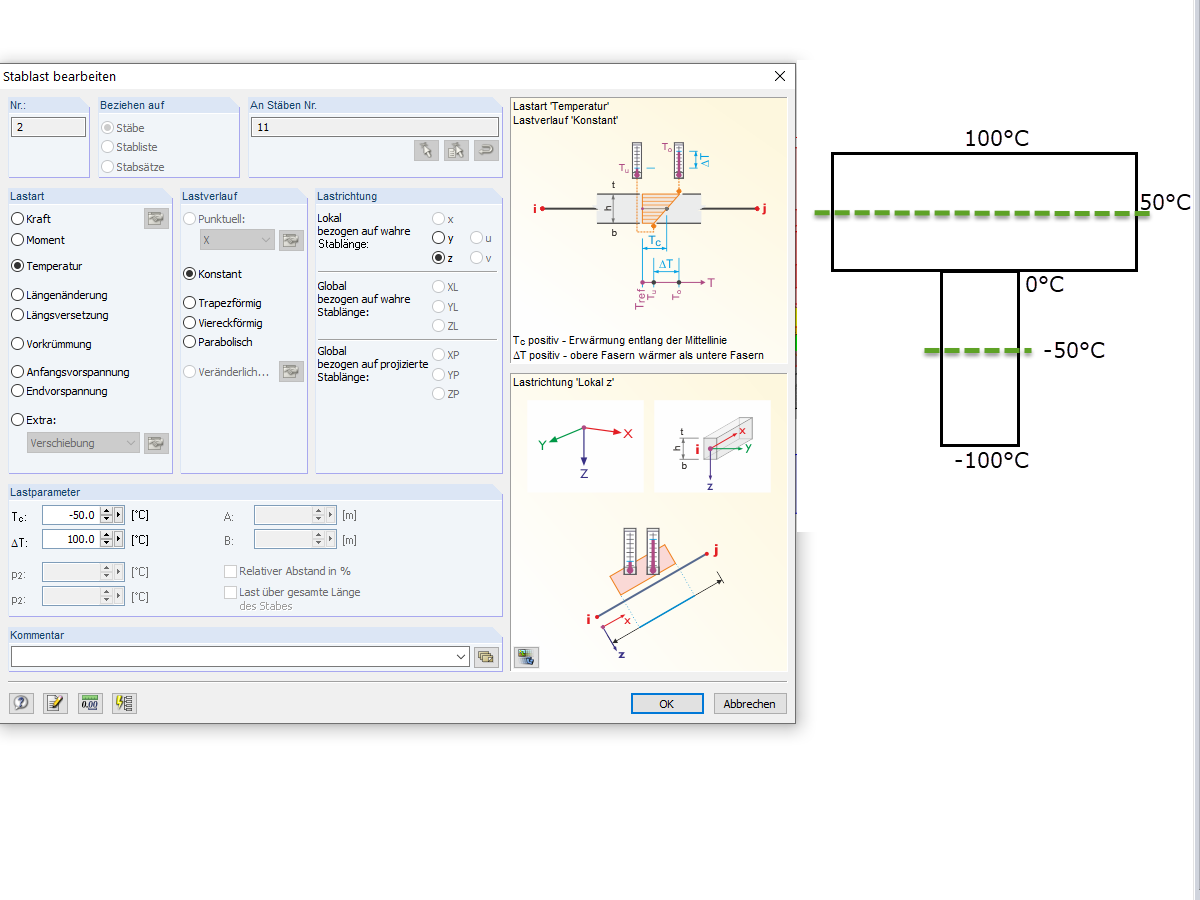Viewport: 1200px width, 900px height.
Task: Select the Vorkrümmung load type
Action: 51,344
